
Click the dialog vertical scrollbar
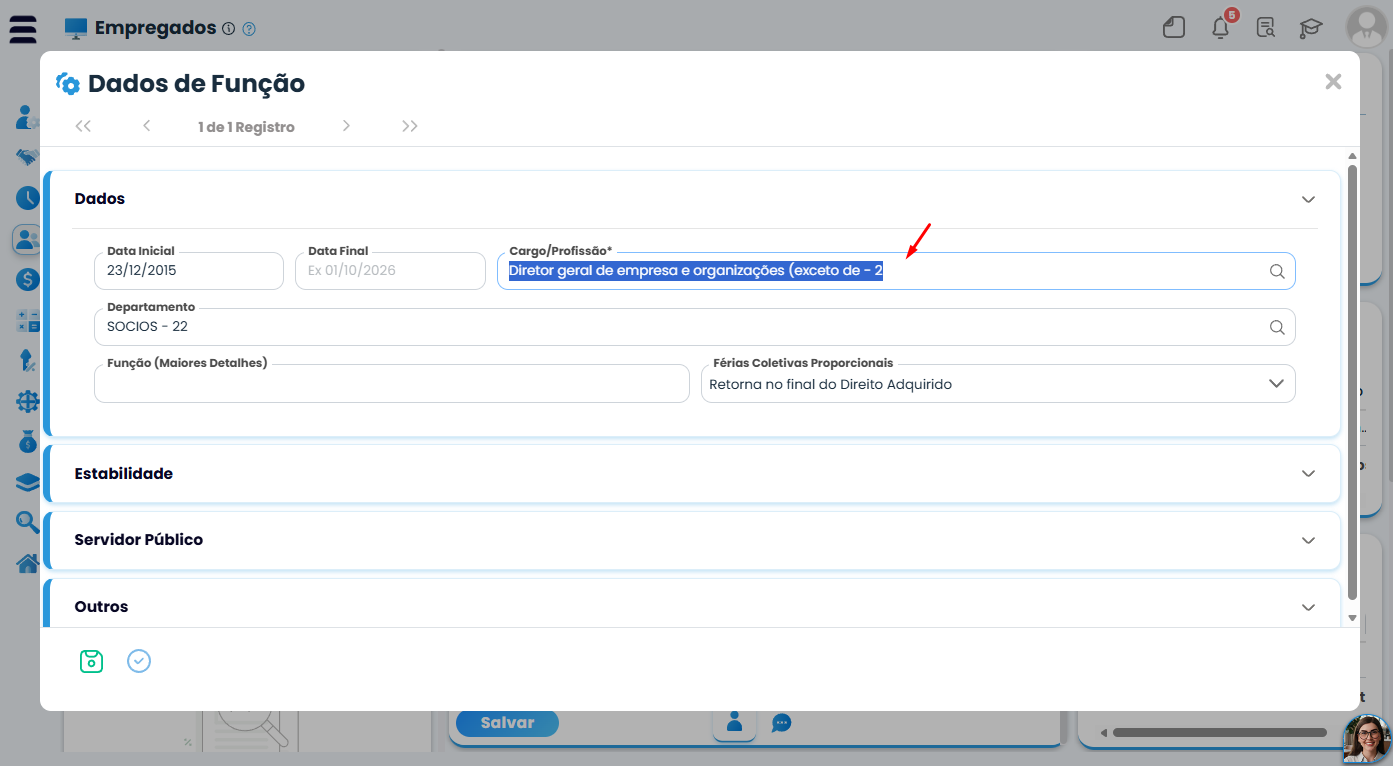pyautogui.click(x=1353, y=385)
